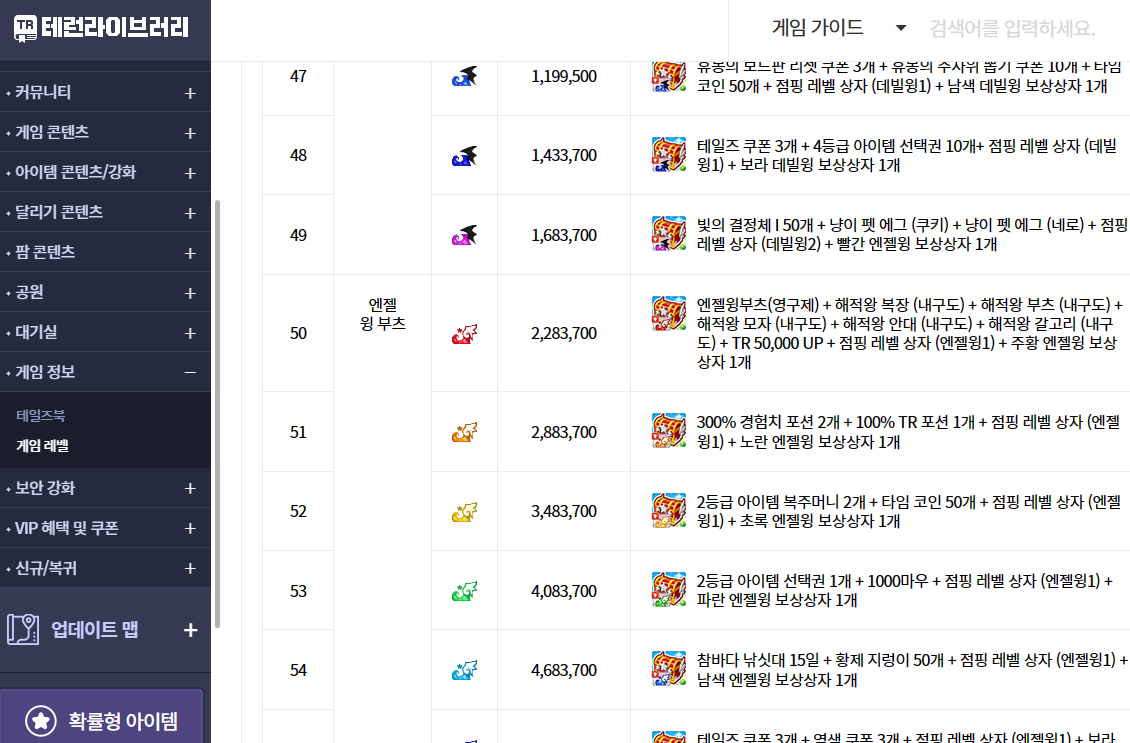This screenshot has height=743, width=1130.
Task: Open the 테일즈북 submenu link
Action: (40, 416)
